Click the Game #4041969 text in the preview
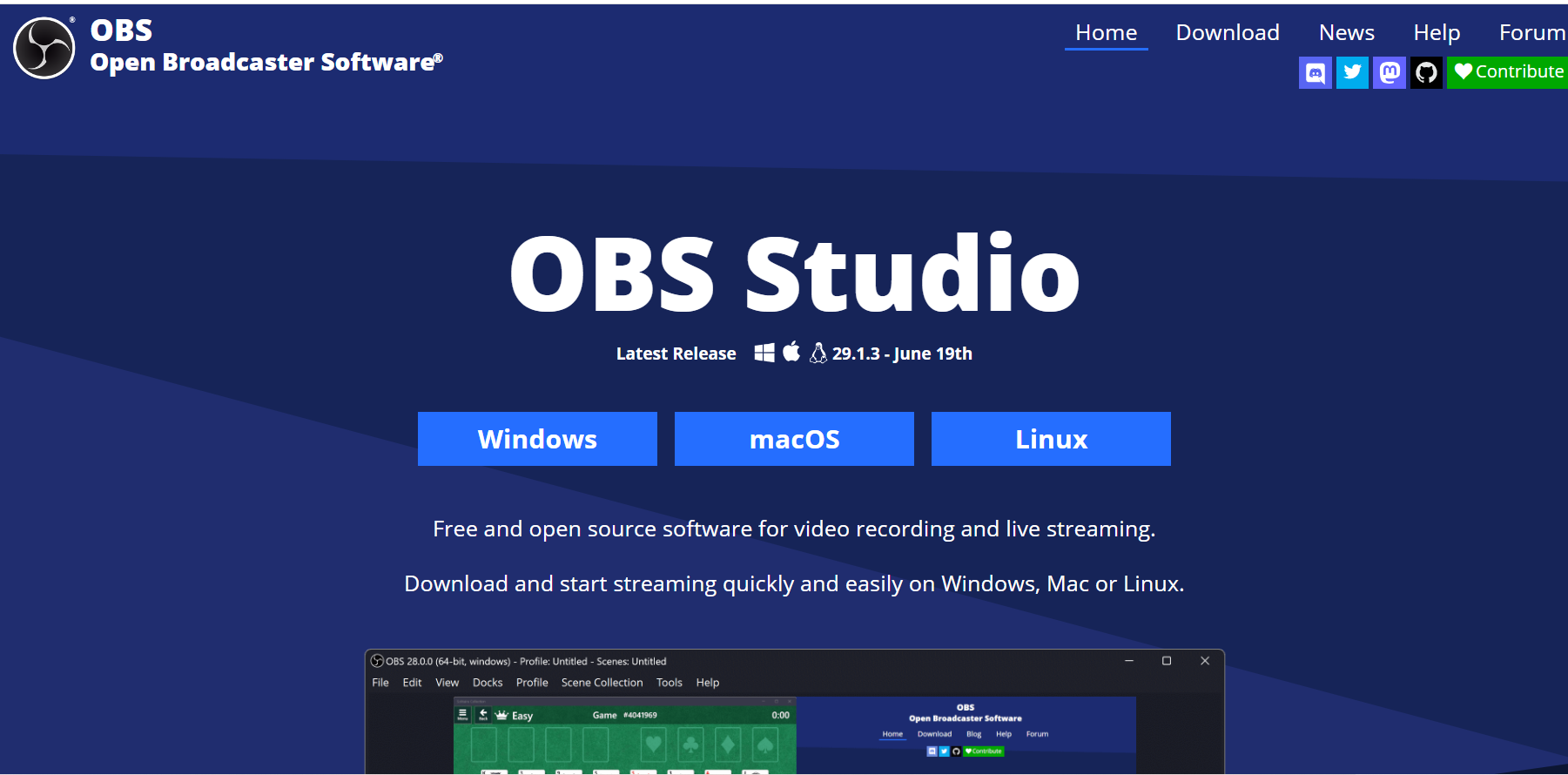Image resolution: width=1568 pixels, height=775 pixels. [x=625, y=715]
